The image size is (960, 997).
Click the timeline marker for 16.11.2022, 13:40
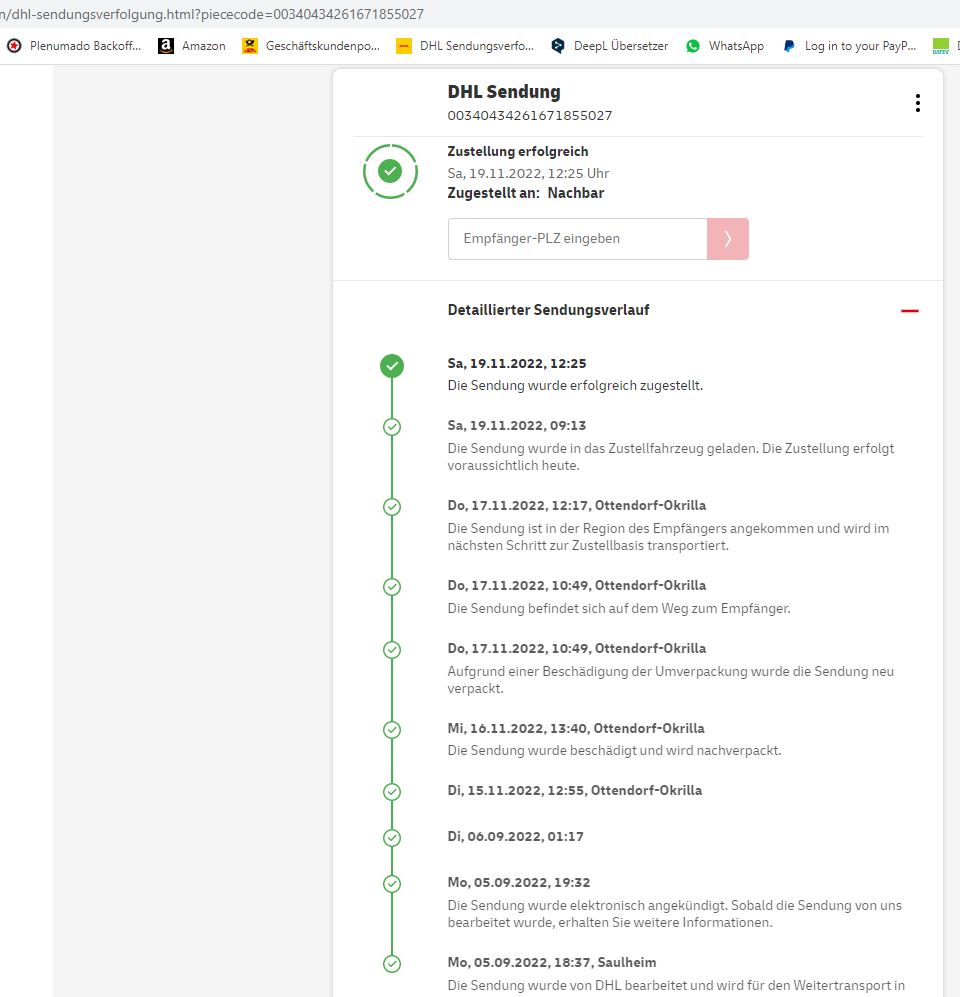pos(392,729)
